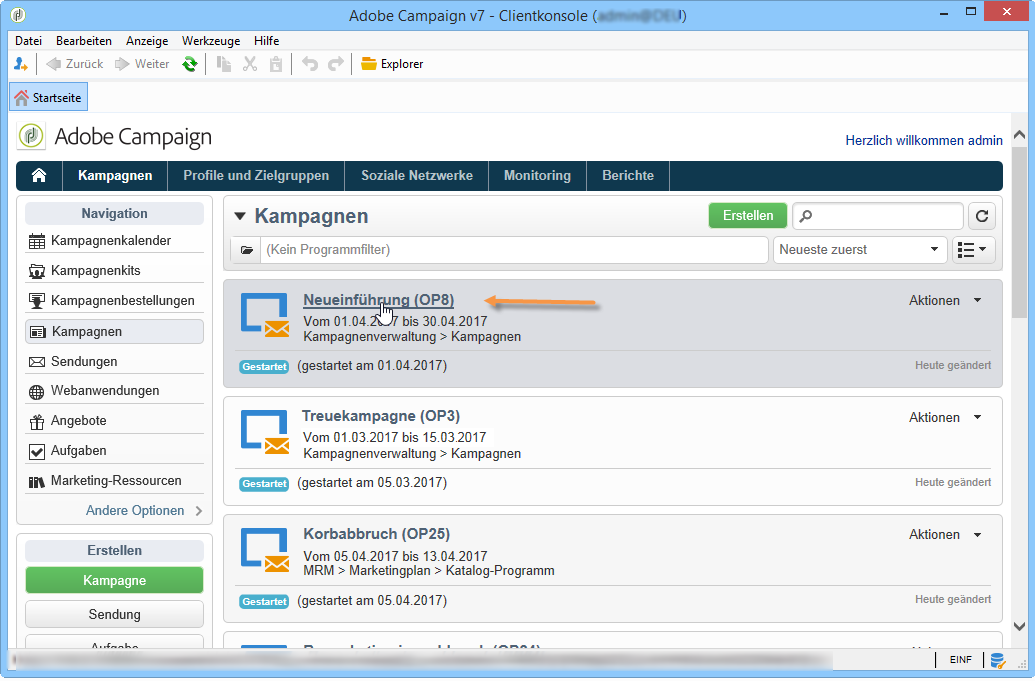This screenshot has height=681, width=1035.
Task: Click the connection icon in the toolbar
Action: 20,64
